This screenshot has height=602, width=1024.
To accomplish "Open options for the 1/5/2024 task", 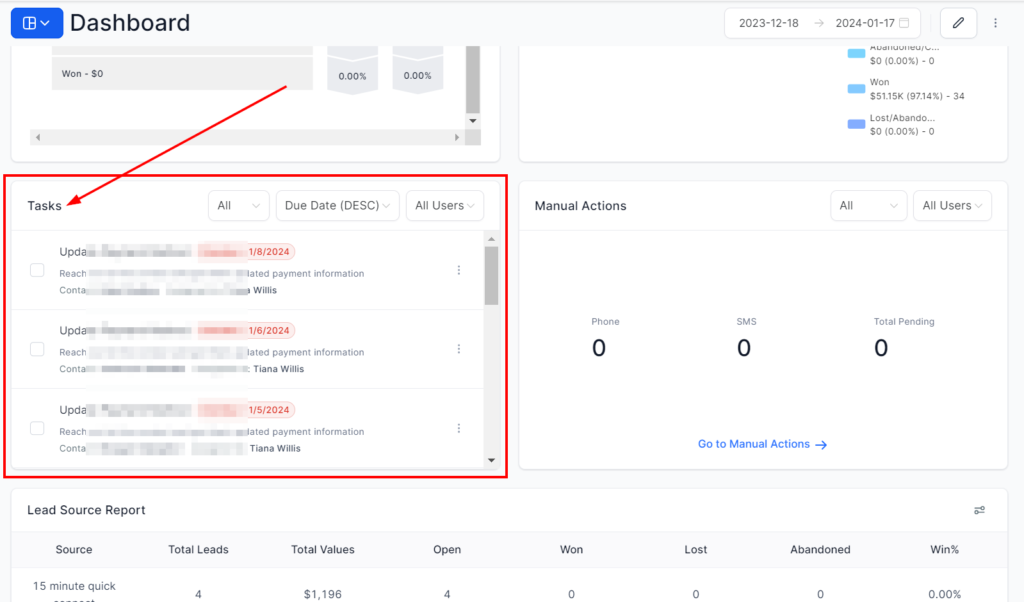I will coord(459,428).
